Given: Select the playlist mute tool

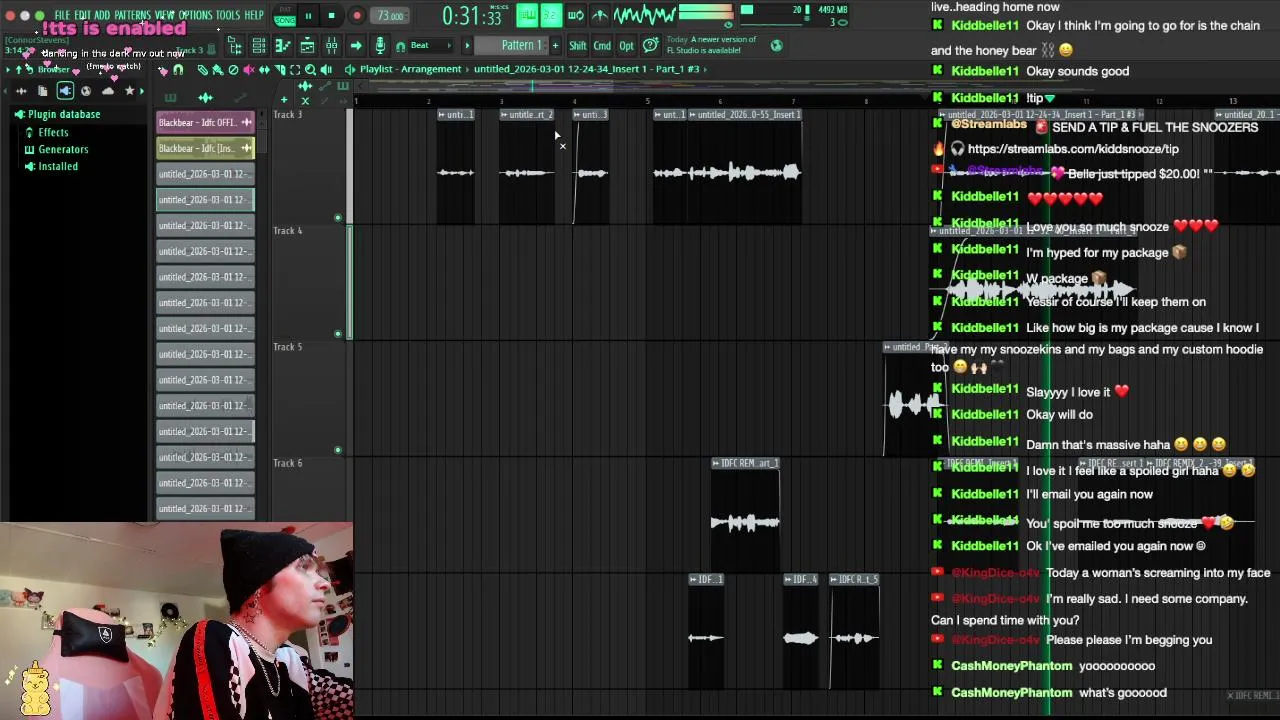Looking at the screenshot, I should (x=249, y=70).
